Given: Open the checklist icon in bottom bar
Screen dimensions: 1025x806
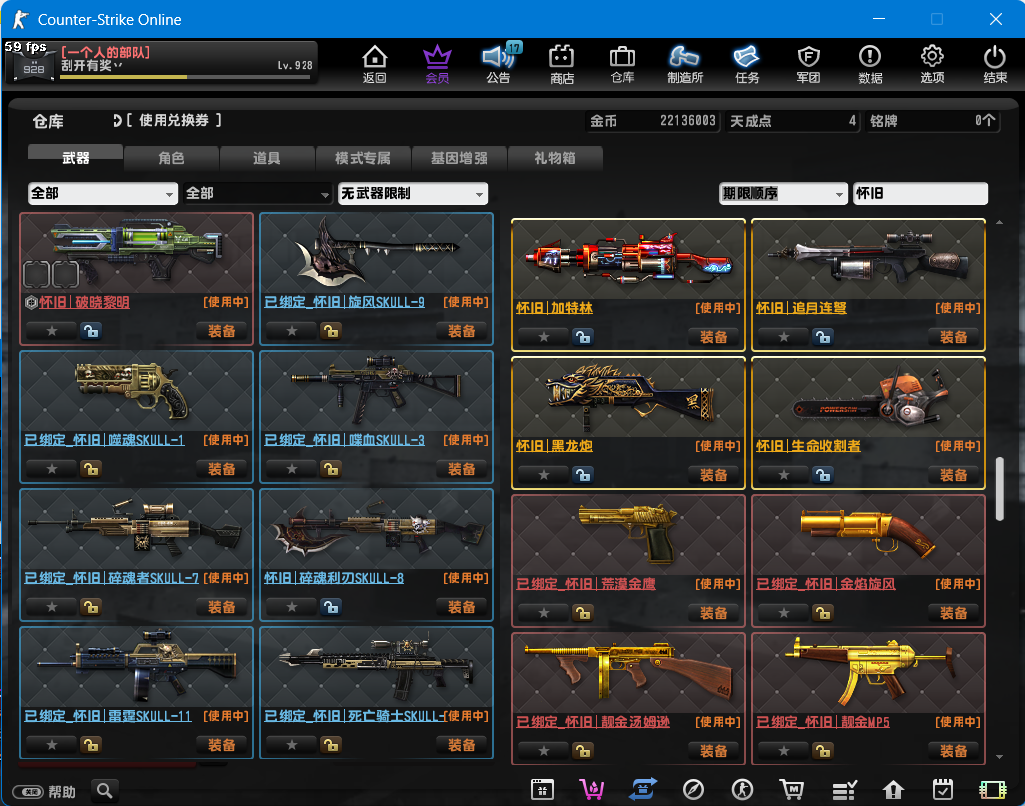Looking at the screenshot, I should 844,790.
